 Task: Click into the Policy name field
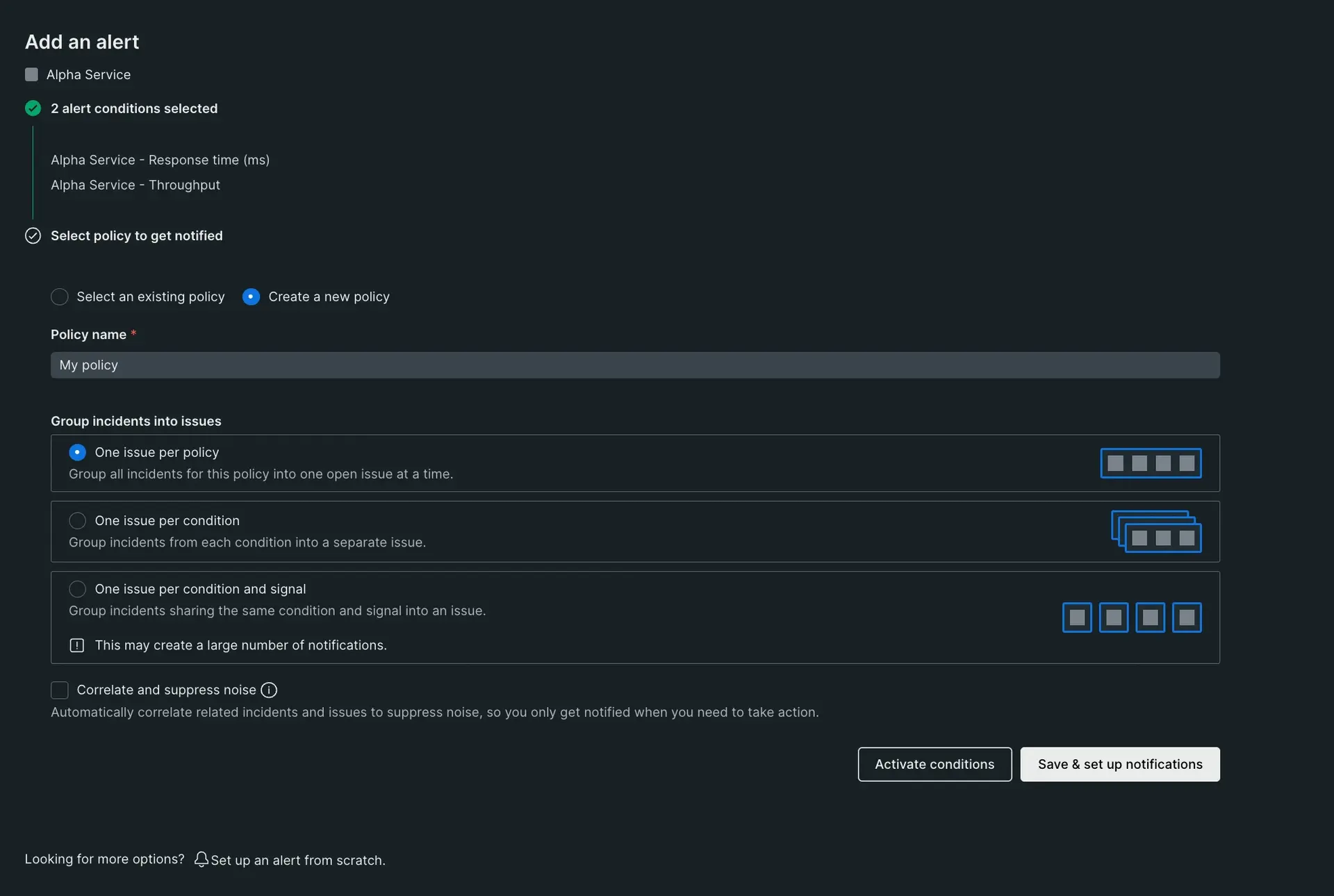point(635,365)
